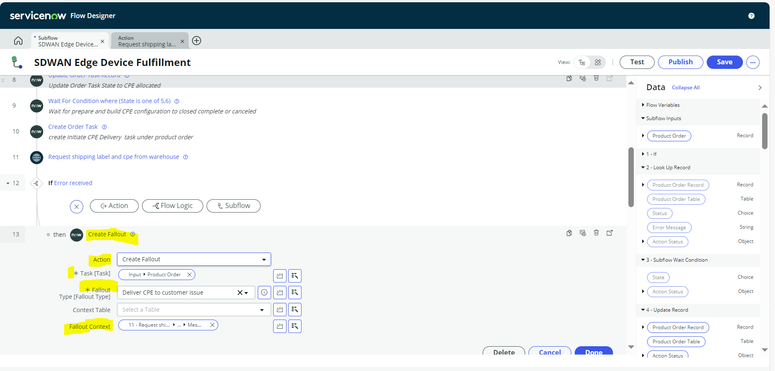Click the flow canvas vertical scrollbar thumb
Screen dimensions: 775x371
click(631, 177)
